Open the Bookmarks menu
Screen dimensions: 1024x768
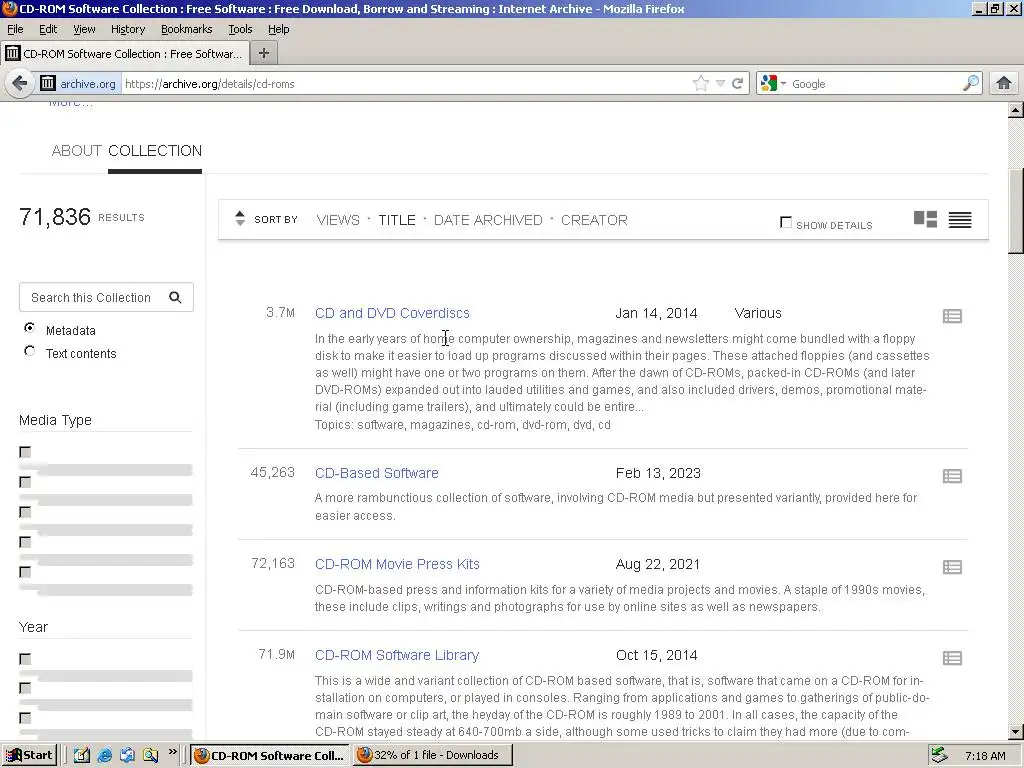coord(187,29)
